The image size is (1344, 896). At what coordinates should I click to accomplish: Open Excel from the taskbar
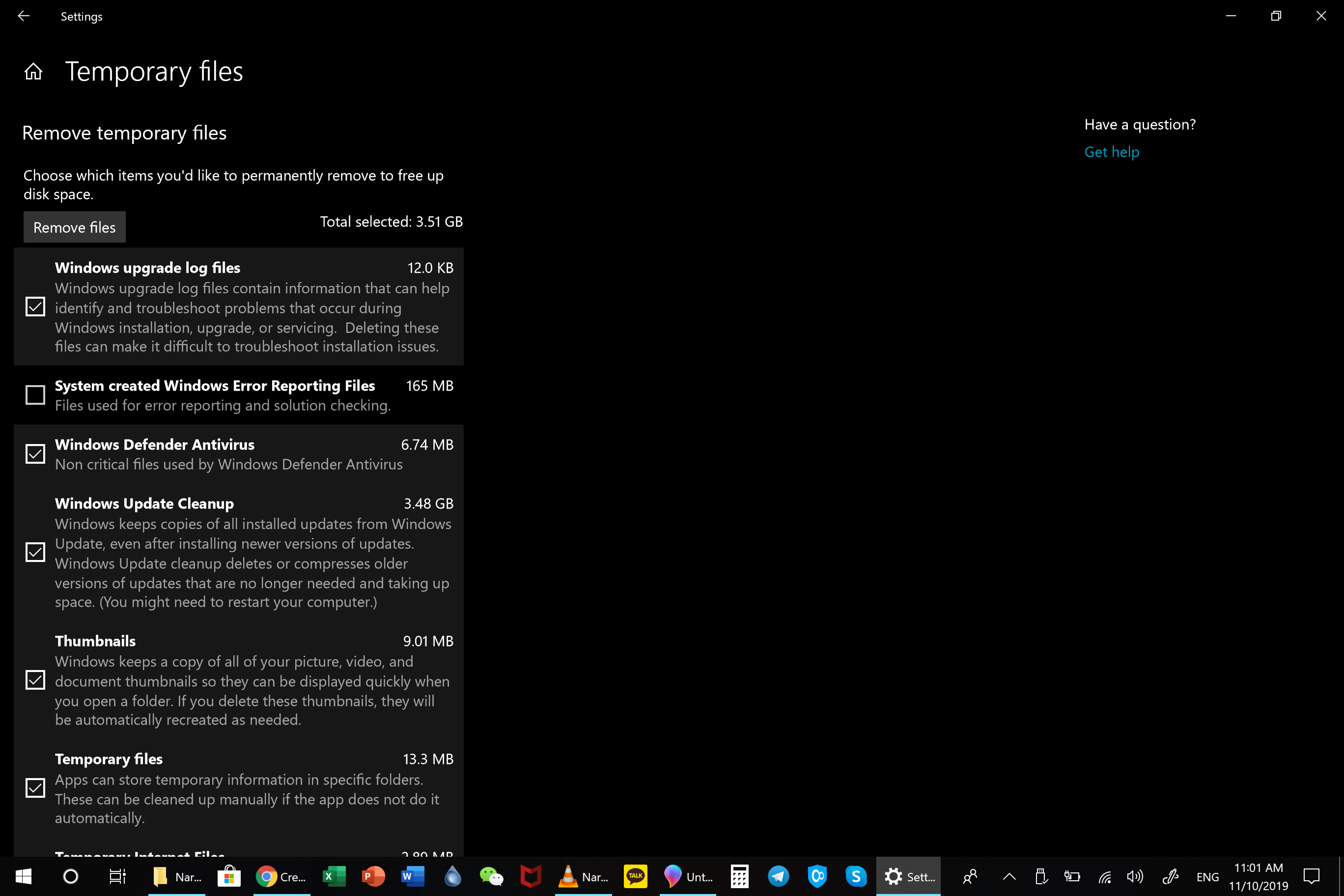335,876
